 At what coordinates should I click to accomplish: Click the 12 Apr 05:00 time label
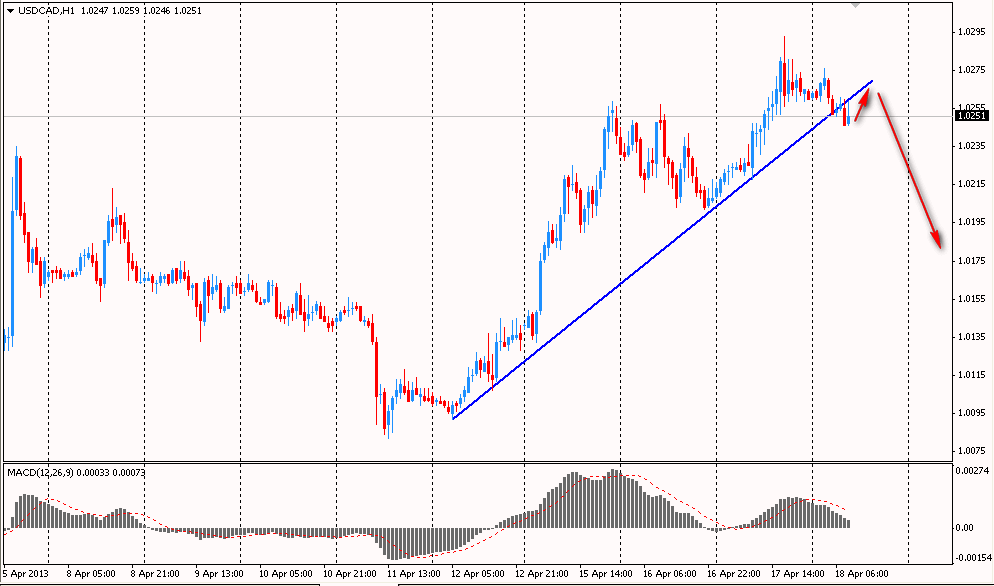click(x=478, y=574)
